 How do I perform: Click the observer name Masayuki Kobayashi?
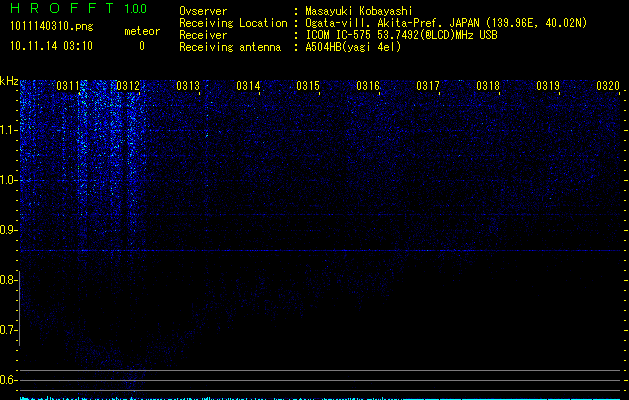pos(359,11)
